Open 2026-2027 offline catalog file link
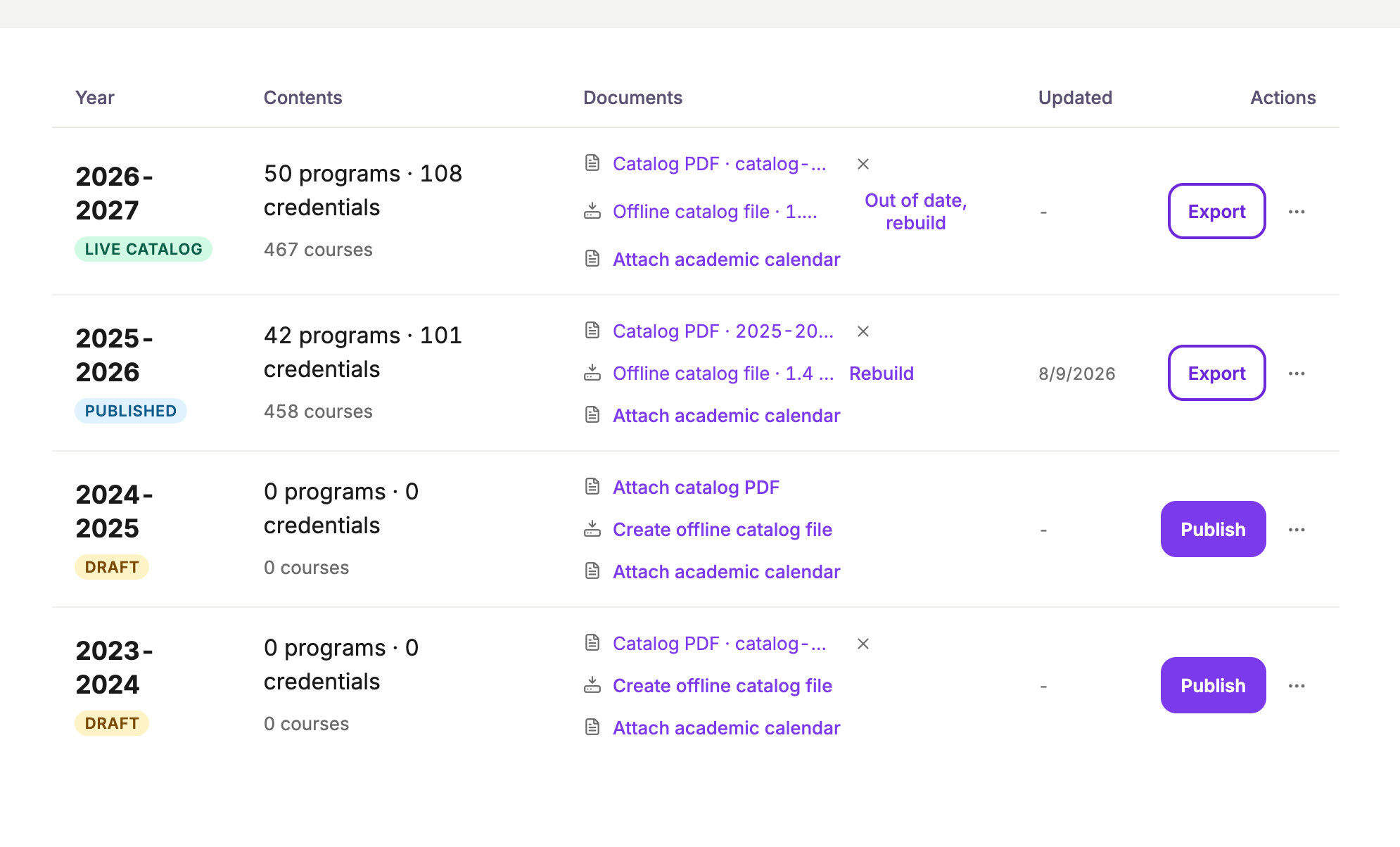This screenshot has height=847, width=1400. (x=715, y=212)
